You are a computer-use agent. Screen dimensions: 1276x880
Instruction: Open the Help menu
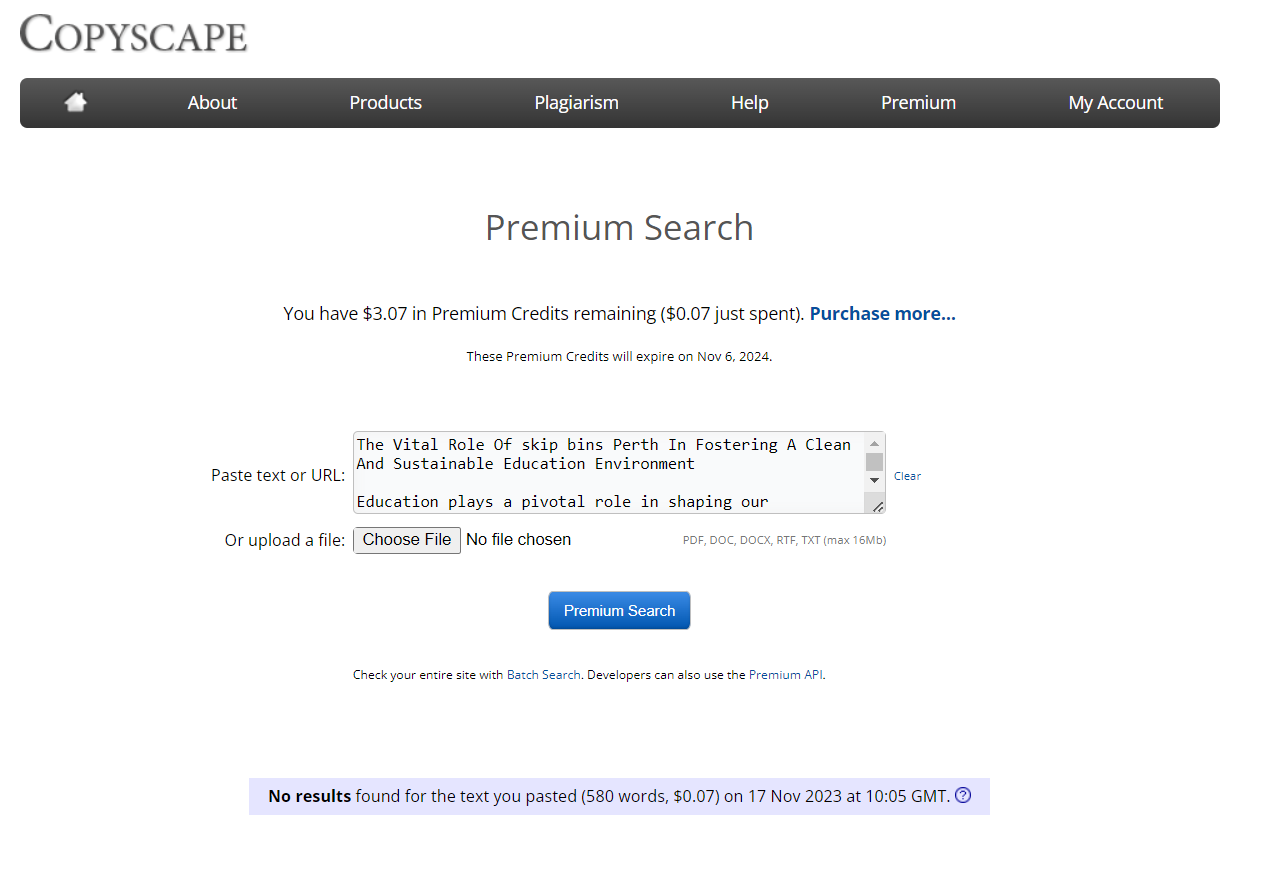click(x=749, y=103)
